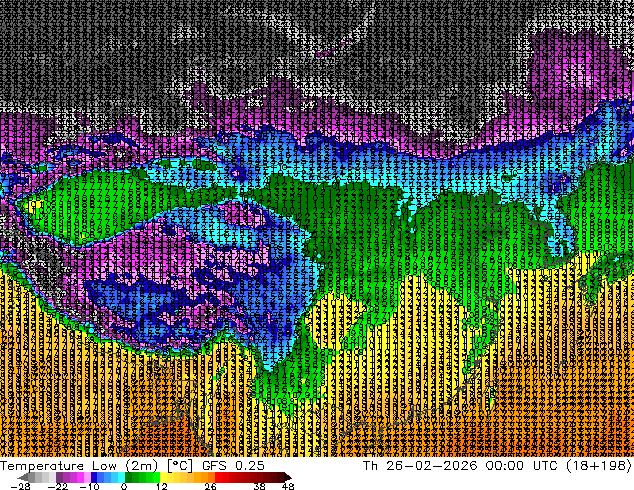This screenshot has height=490, width=634.
Task: Click the 'GFS 0.25' model label
Action: pyautogui.click(x=233, y=466)
